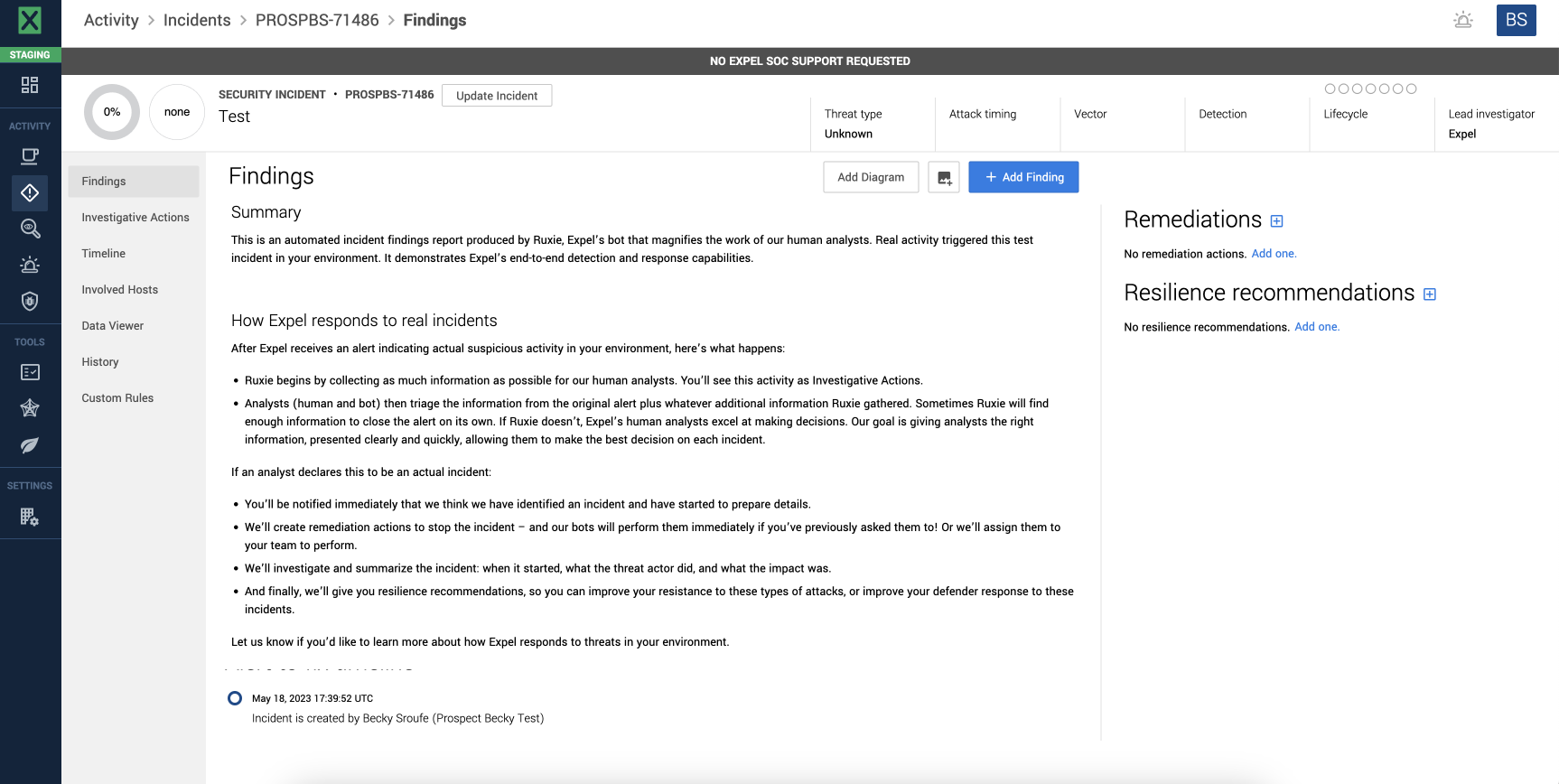Open the Lead investigator Expel field

tap(1497, 124)
